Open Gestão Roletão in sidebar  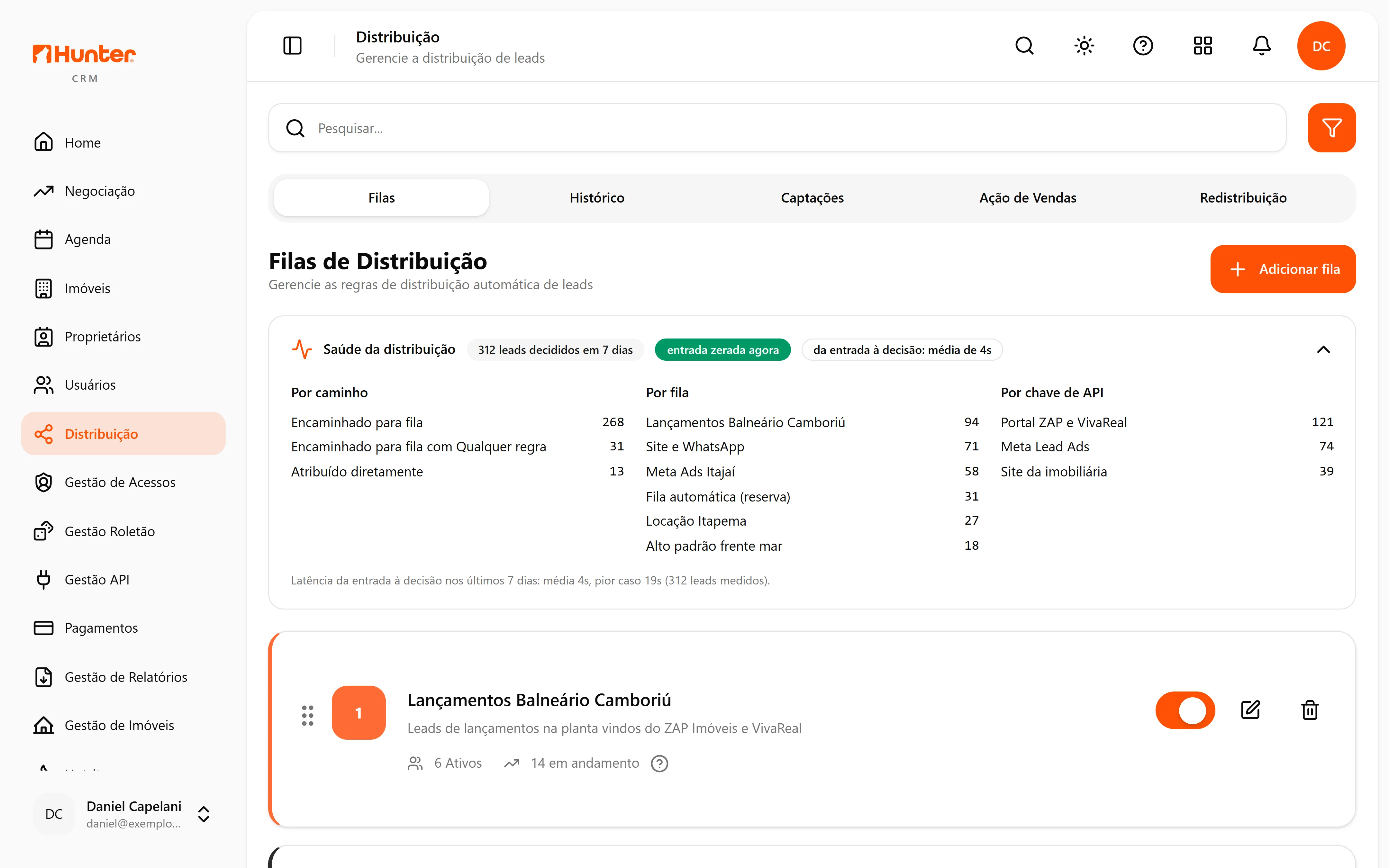[x=123, y=531]
